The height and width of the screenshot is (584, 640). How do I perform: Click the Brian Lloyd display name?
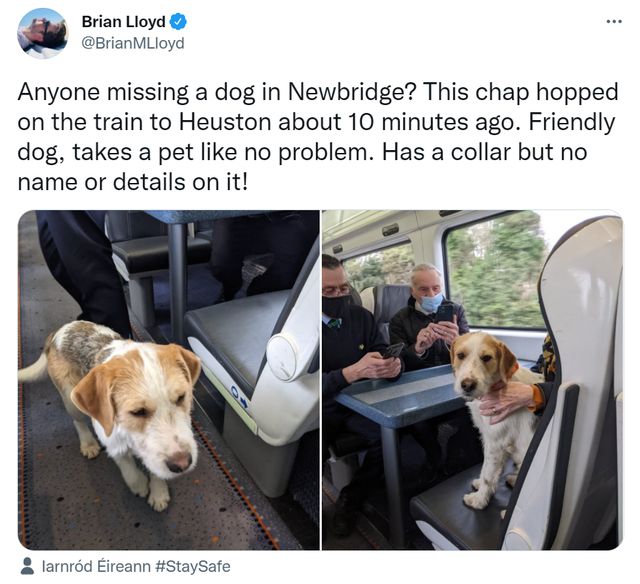123,22
